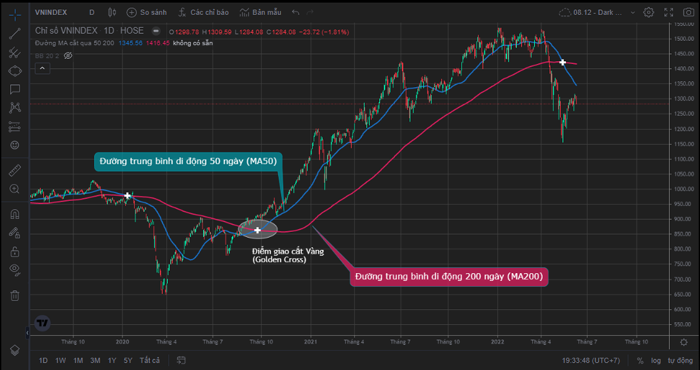Open the geometric shapes tool
This screenshot has width=700, height=370.
15,71
